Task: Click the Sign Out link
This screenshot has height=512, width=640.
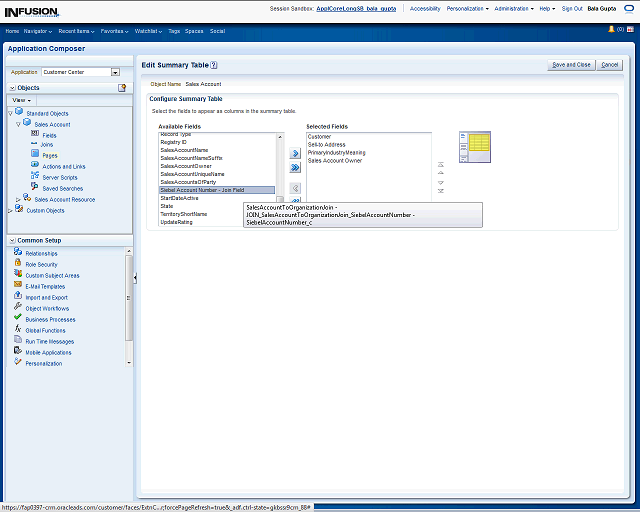Action: coord(572,8)
